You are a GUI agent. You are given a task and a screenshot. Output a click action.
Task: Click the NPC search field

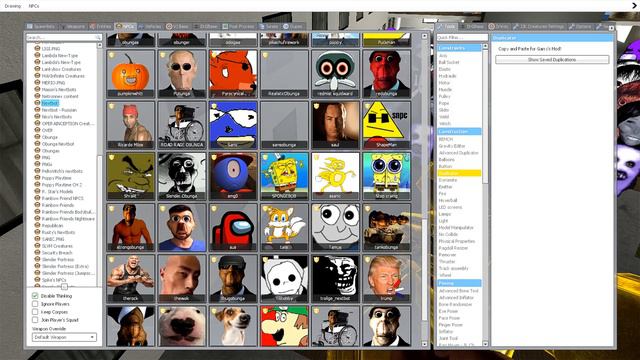click(64, 38)
